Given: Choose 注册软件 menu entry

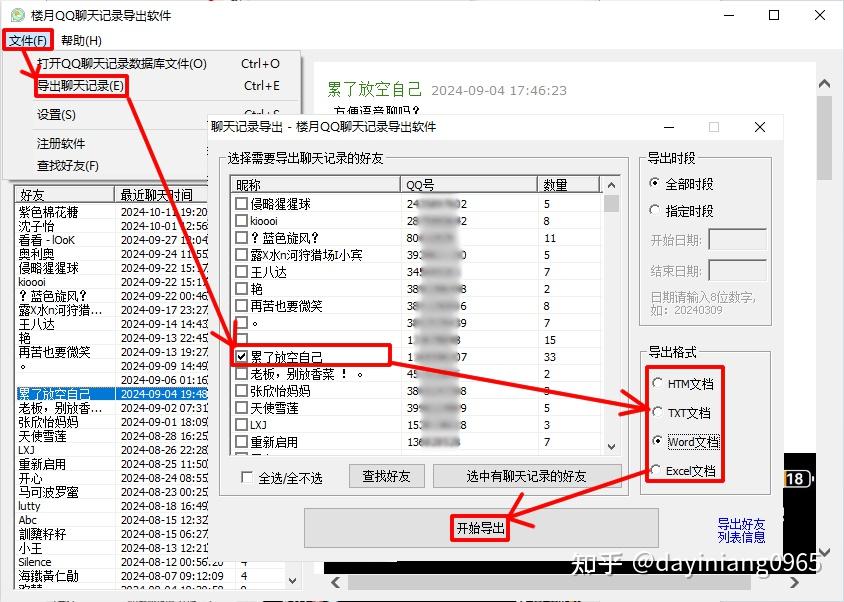Looking at the screenshot, I should (x=61, y=144).
